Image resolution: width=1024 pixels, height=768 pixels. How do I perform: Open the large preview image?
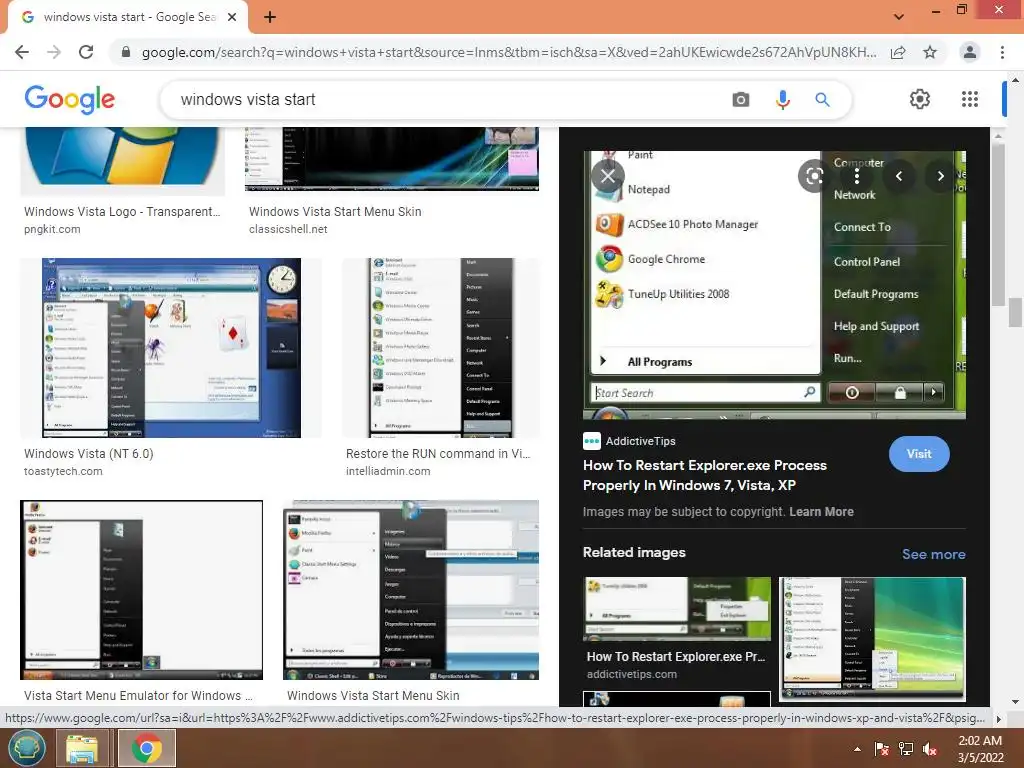(774, 285)
